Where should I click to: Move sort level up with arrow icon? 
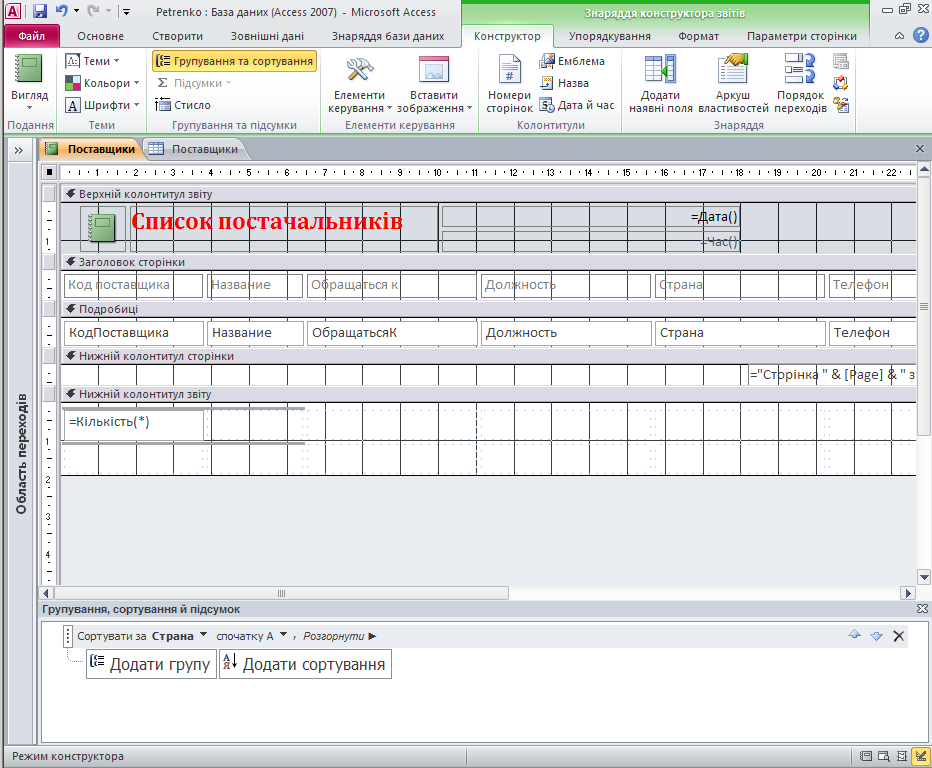(x=854, y=635)
